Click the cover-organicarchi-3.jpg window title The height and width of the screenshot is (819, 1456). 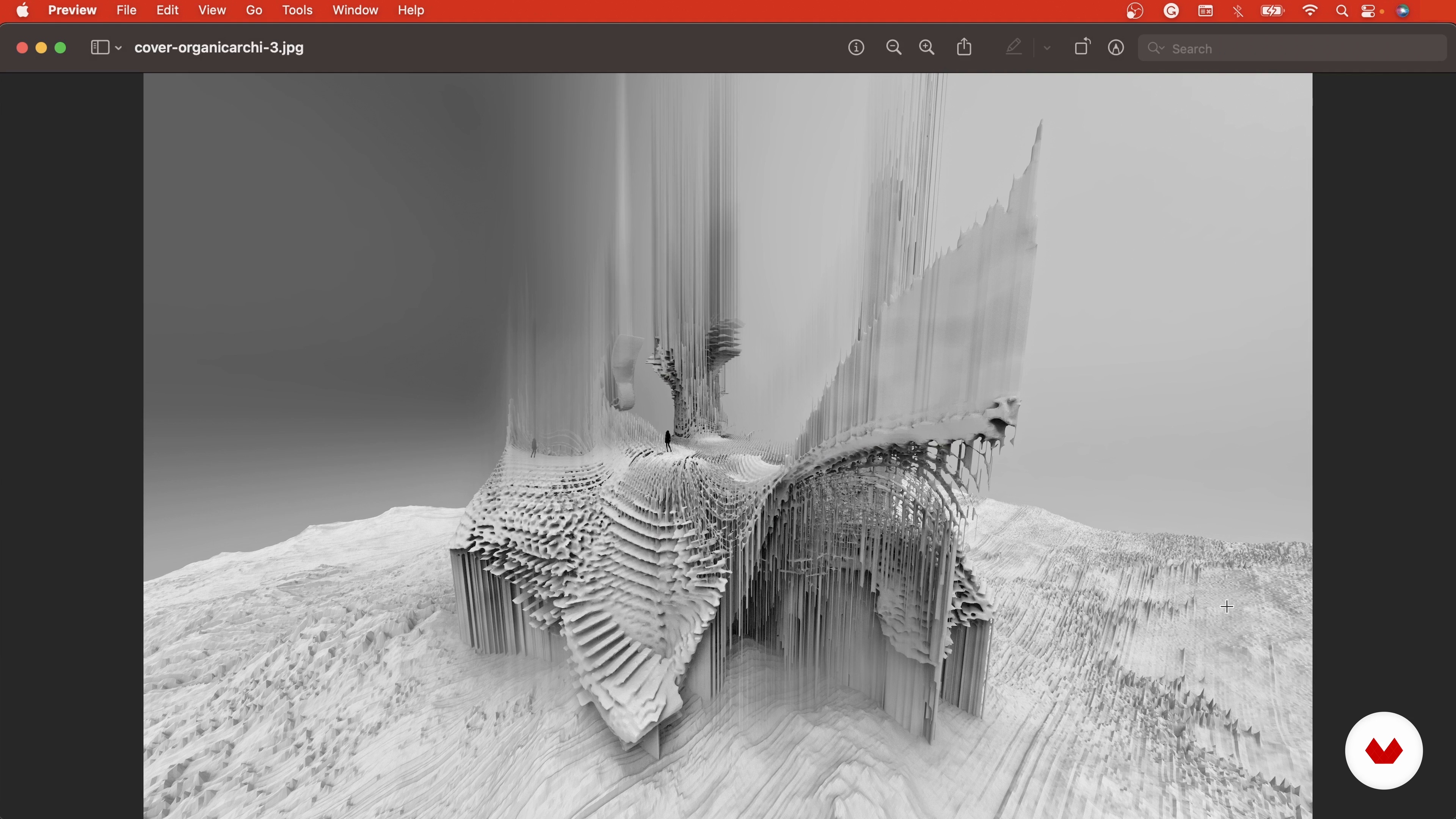tap(219, 48)
